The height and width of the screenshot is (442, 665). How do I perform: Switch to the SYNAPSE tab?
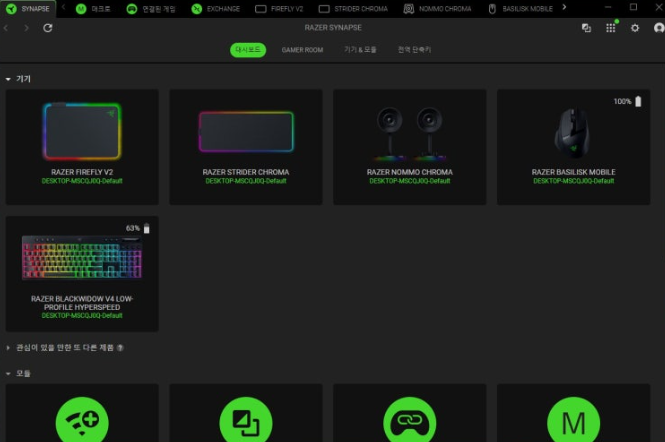28,8
